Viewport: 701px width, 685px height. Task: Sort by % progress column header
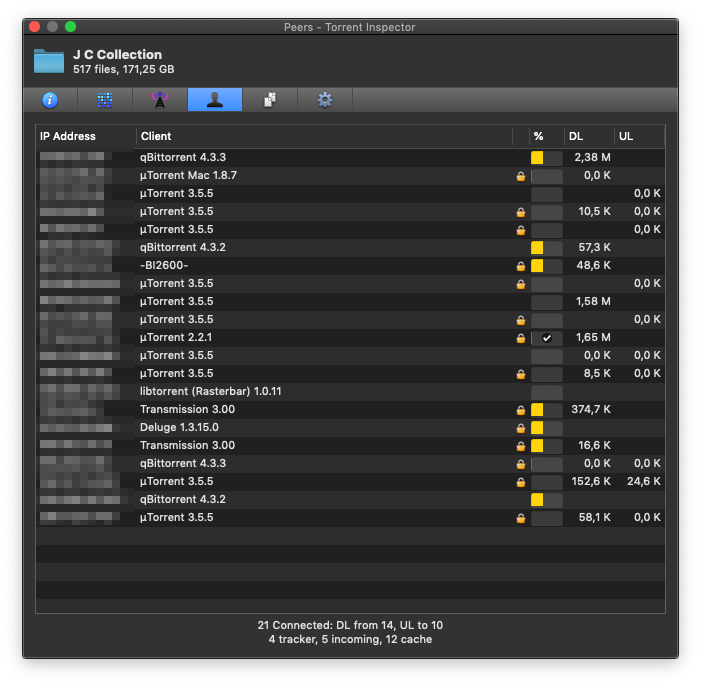click(546, 136)
